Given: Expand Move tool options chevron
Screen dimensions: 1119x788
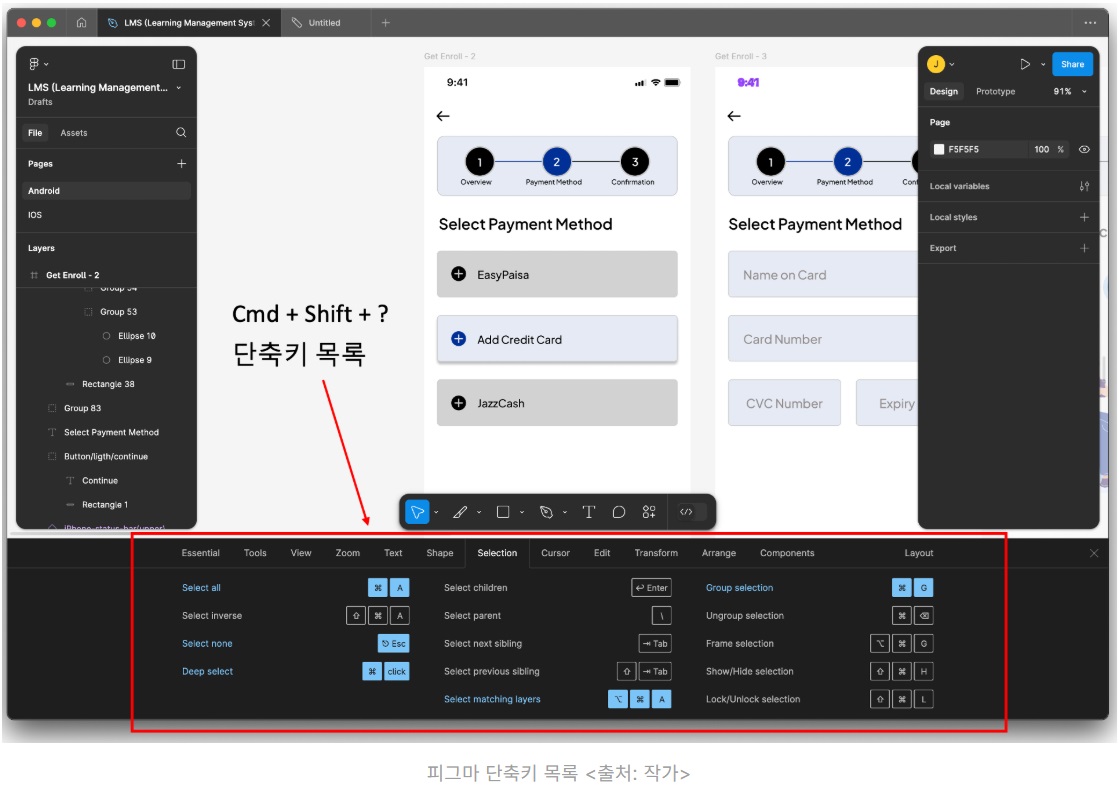Looking at the screenshot, I should [x=436, y=512].
